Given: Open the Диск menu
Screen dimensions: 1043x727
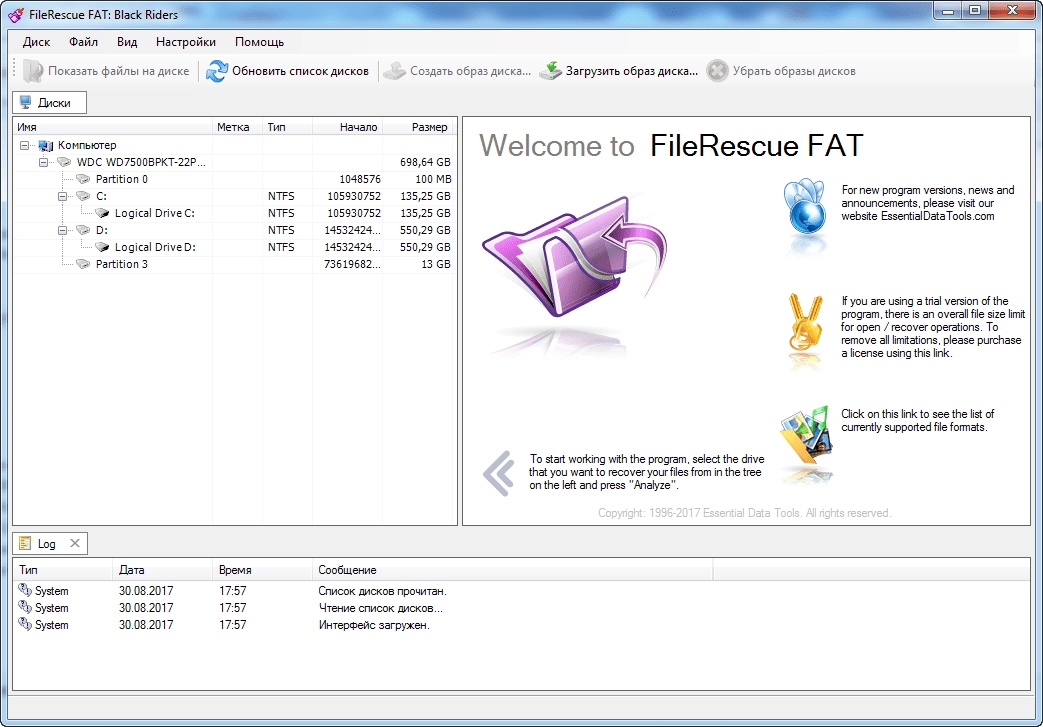Looking at the screenshot, I should (36, 42).
